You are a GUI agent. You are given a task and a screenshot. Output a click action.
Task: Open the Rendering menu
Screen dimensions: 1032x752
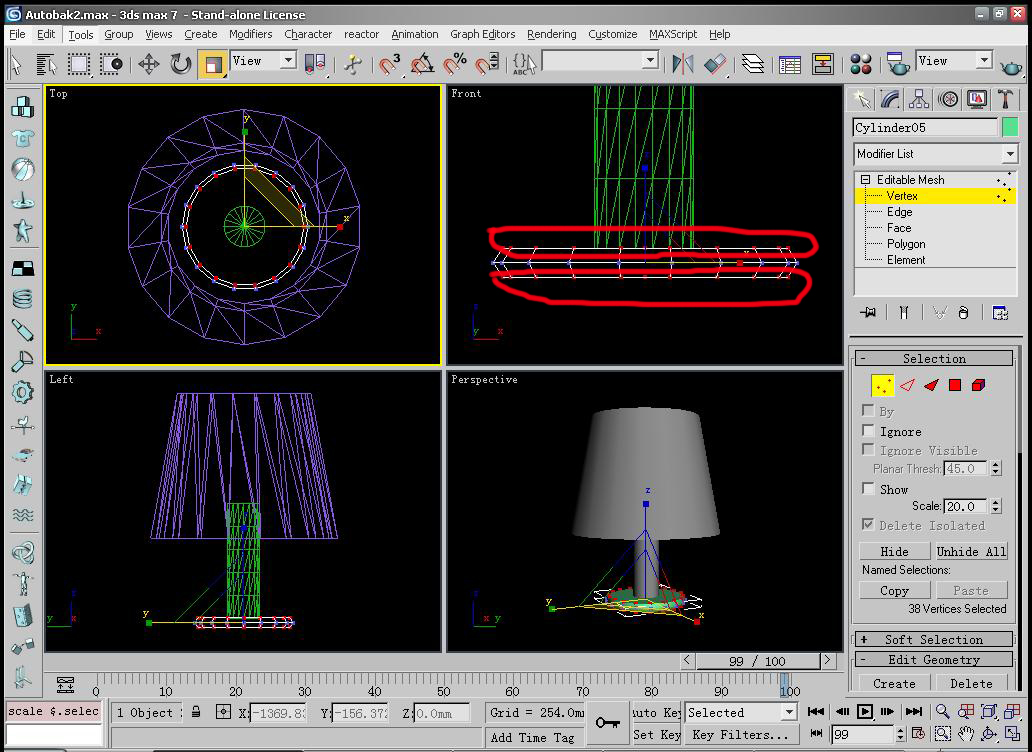click(x=552, y=34)
